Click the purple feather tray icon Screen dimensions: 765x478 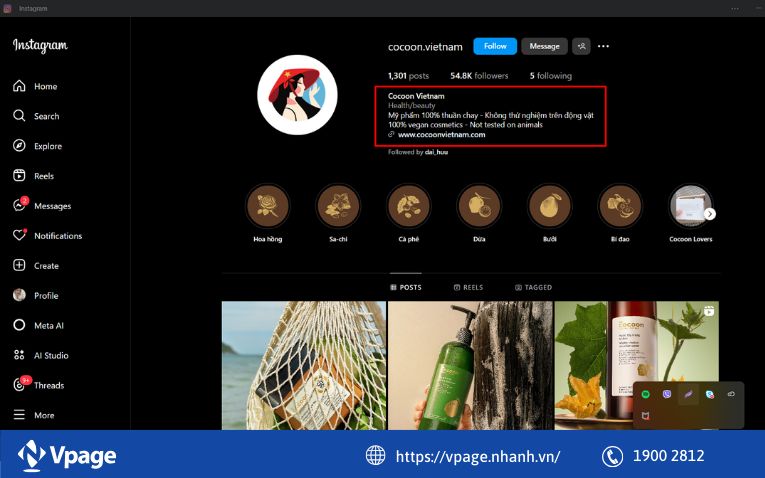[x=688, y=394]
